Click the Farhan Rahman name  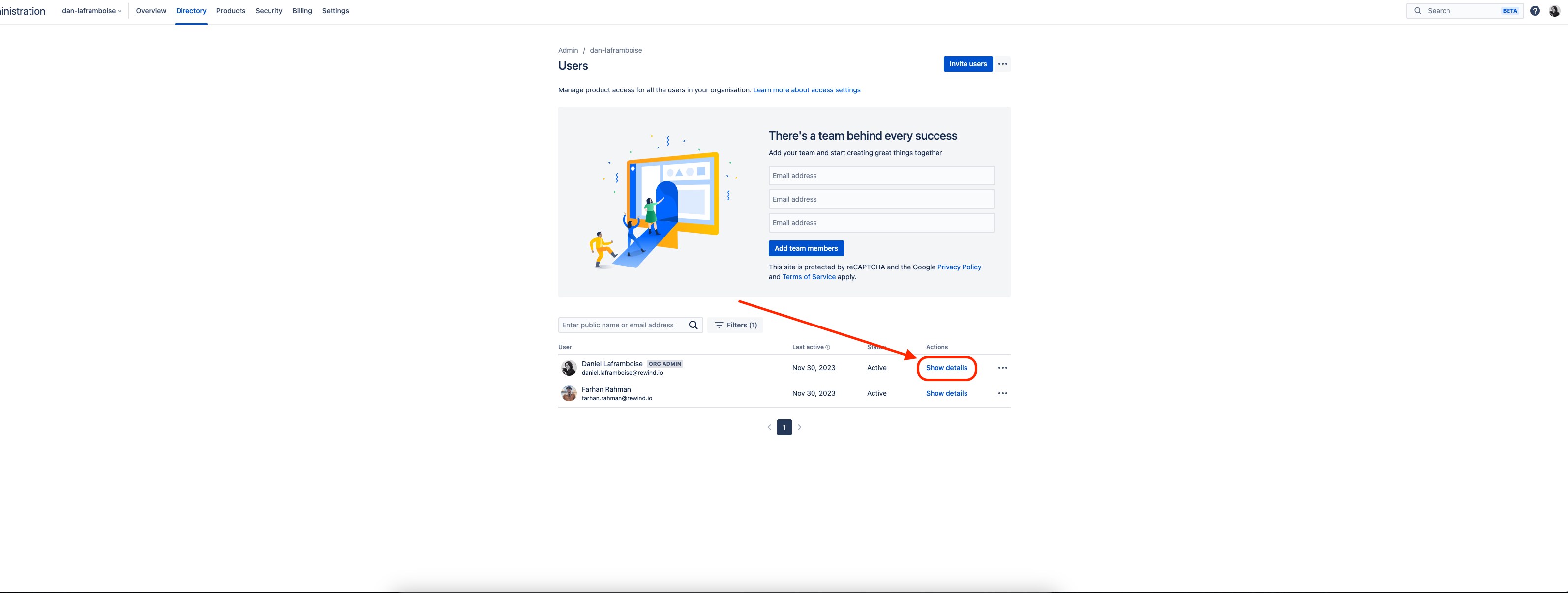coord(605,389)
